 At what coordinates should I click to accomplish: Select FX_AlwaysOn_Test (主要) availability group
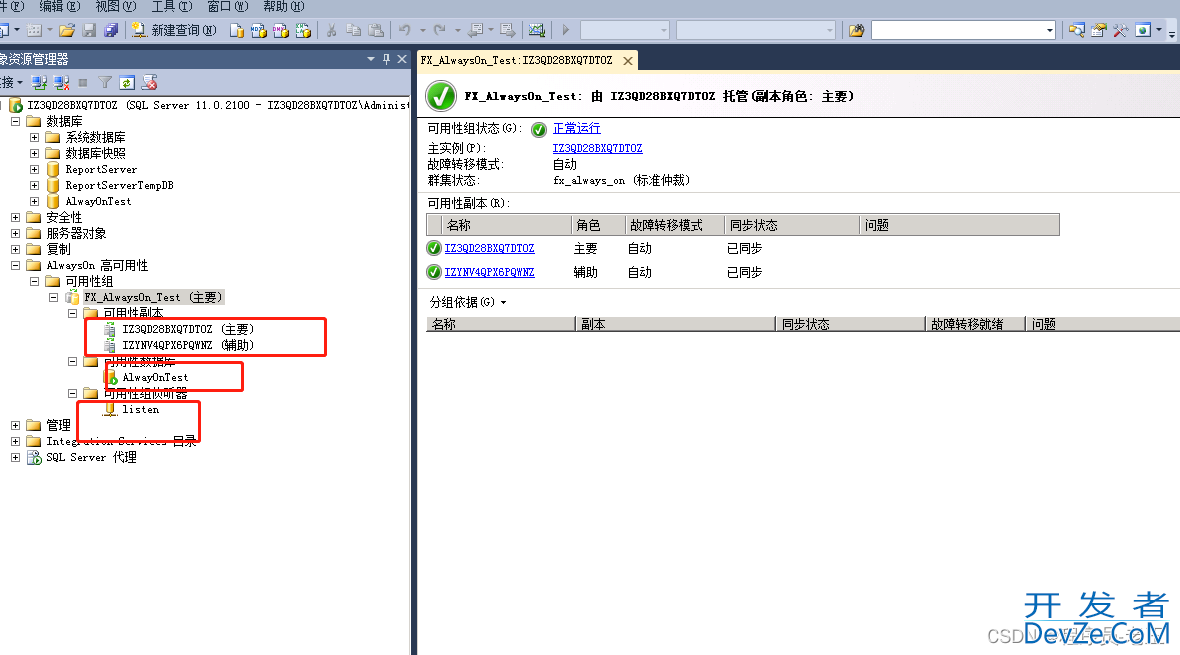coord(153,297)
